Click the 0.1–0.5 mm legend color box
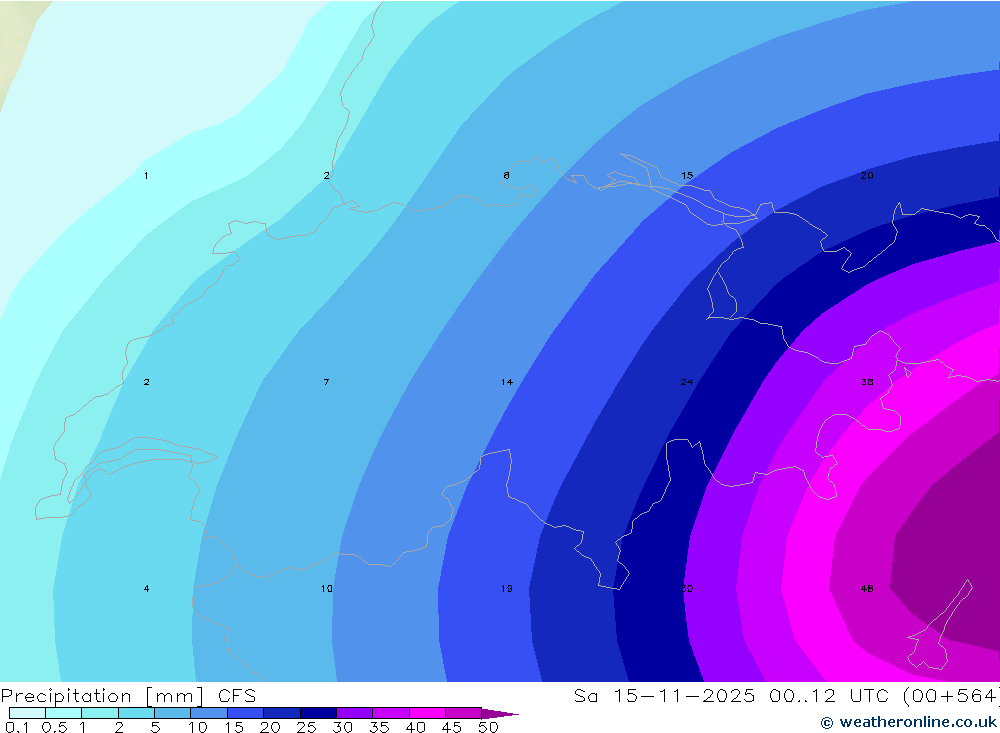This screenshot has height=733, width=1000. tap(27, 713)
